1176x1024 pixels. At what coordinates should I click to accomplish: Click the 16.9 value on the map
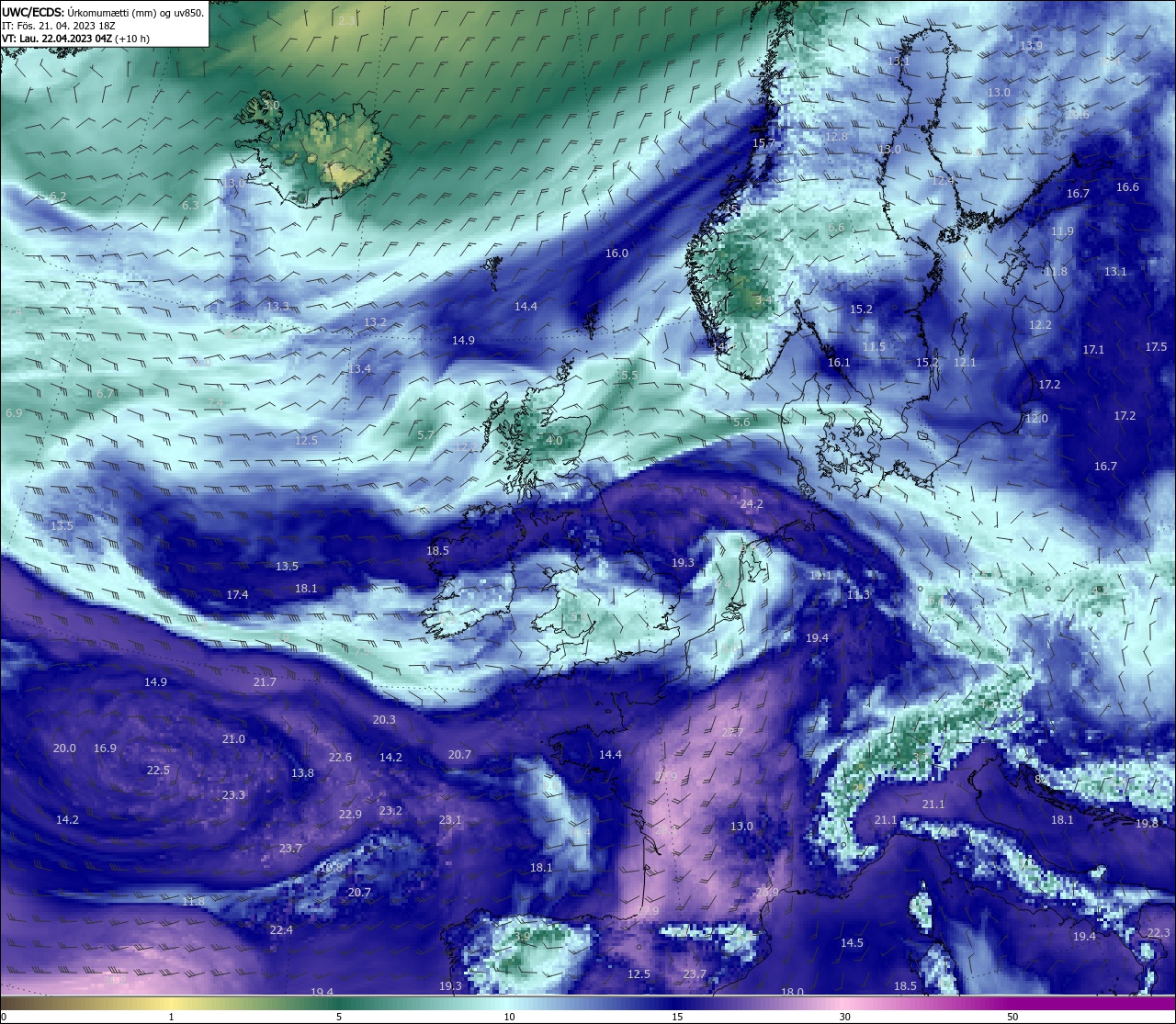point(105,748)
